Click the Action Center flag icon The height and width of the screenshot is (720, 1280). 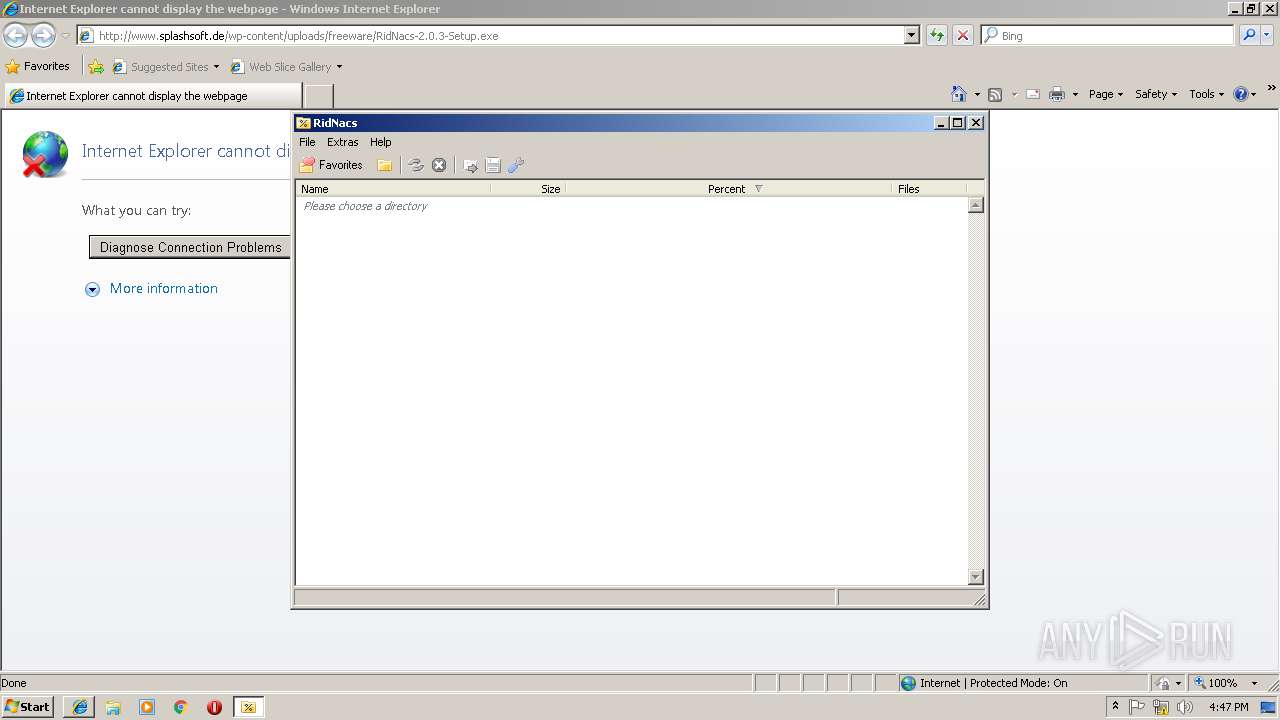(1137, 707)
